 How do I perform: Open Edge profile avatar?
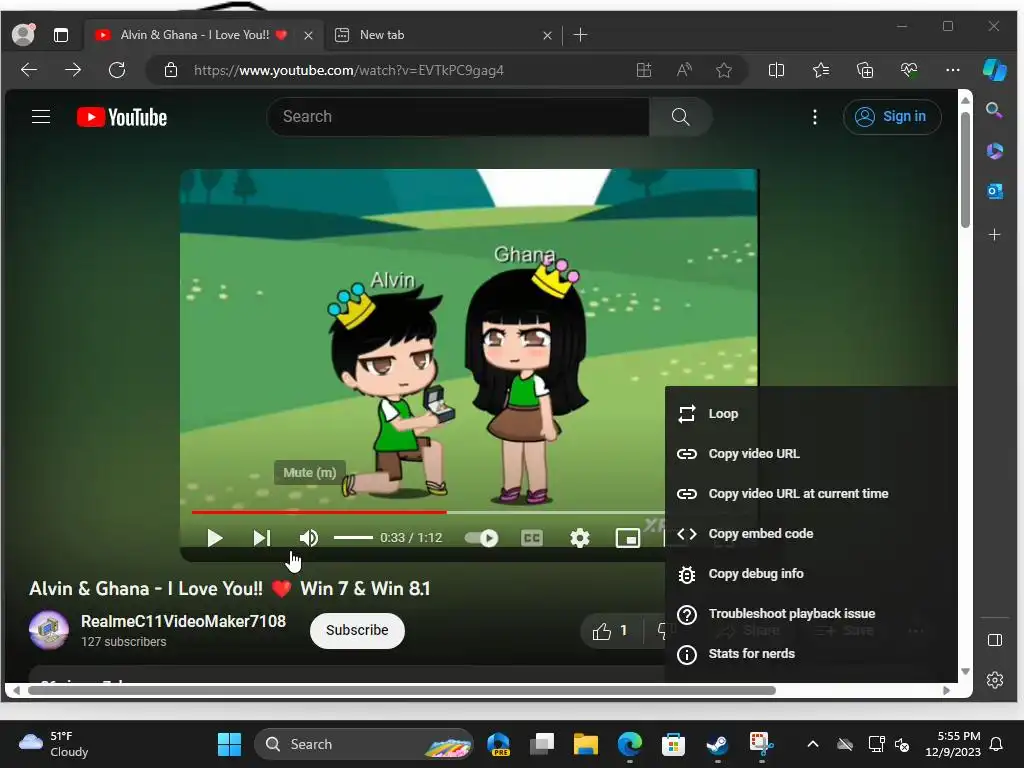click(24, 35)
